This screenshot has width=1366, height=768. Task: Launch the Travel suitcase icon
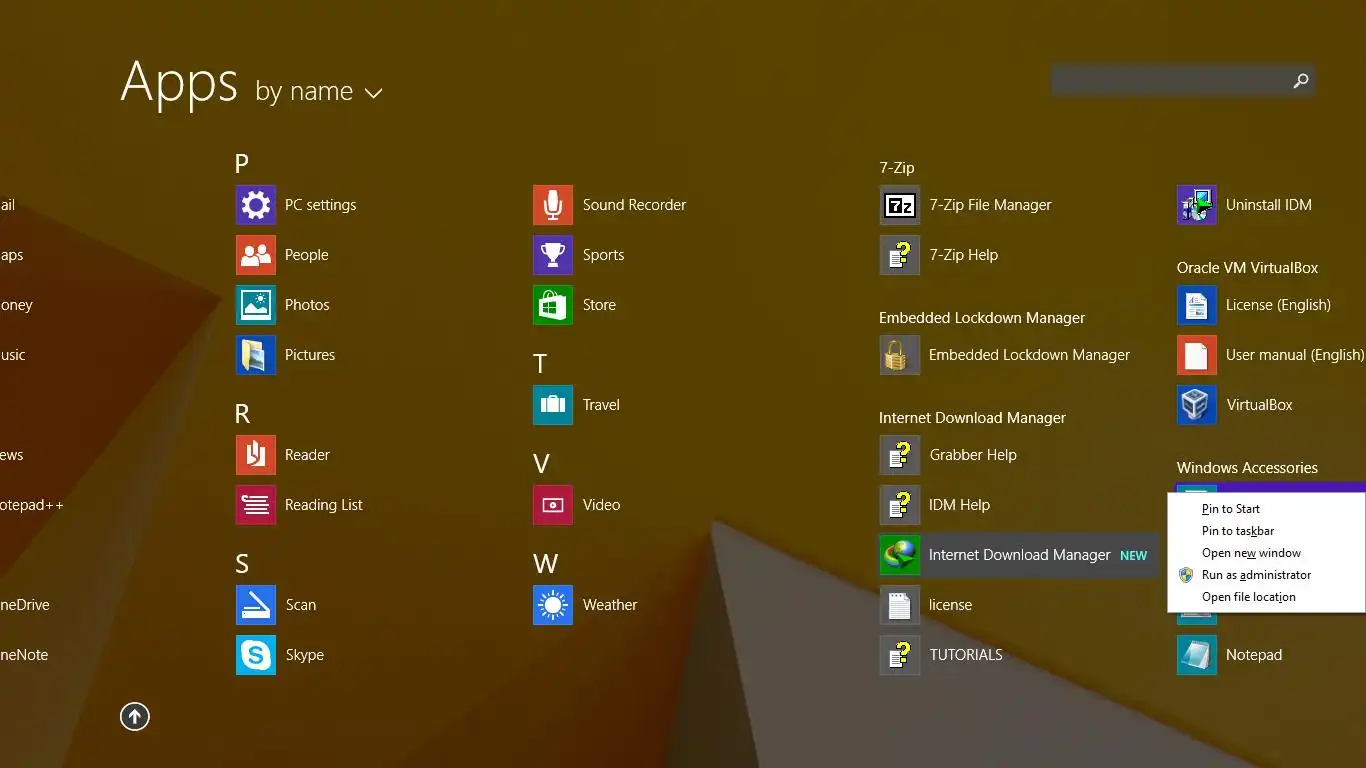[x=553, y=405]
